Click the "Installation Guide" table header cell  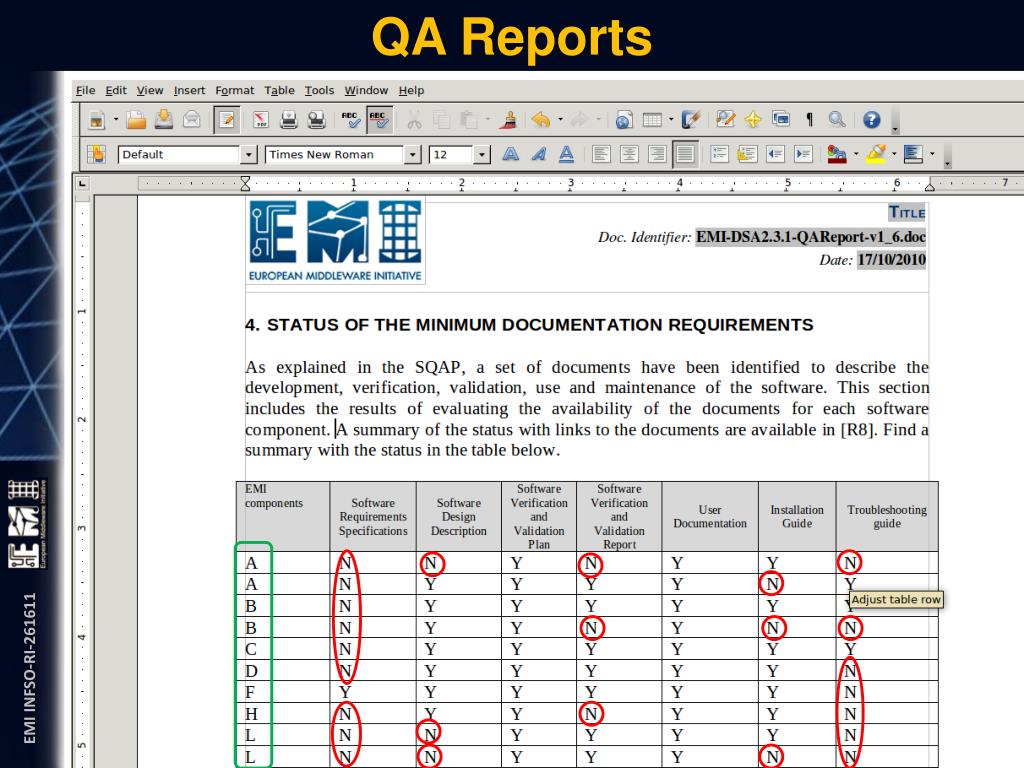click(797, 517)
